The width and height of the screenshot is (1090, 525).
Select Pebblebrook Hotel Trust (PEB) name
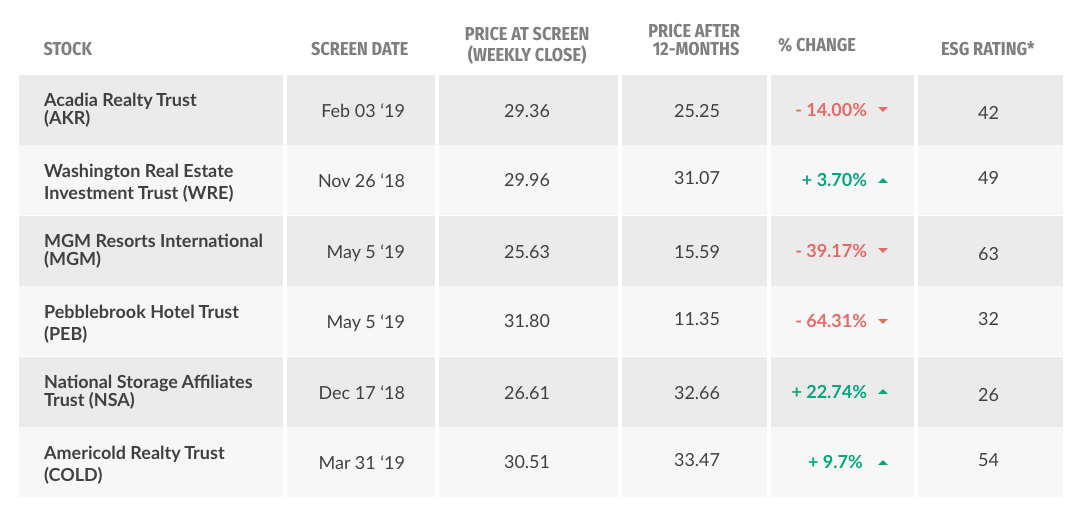tap(141, 321)
